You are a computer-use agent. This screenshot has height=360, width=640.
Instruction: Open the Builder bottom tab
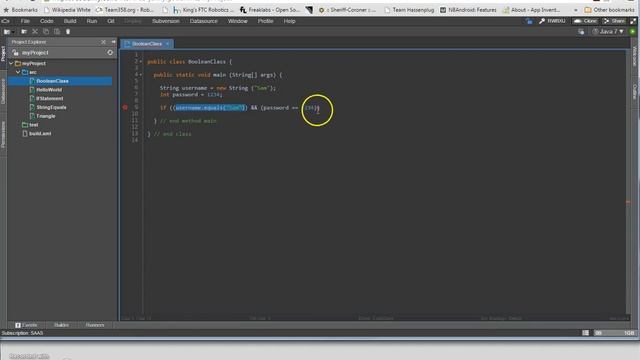(x=61, y=325)
